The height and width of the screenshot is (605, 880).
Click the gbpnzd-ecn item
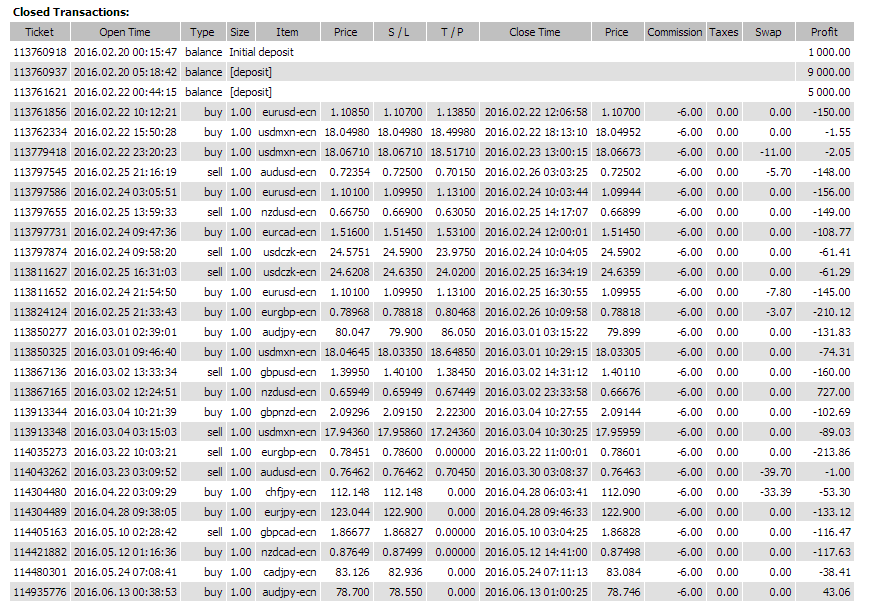click(x=288, y=412)
